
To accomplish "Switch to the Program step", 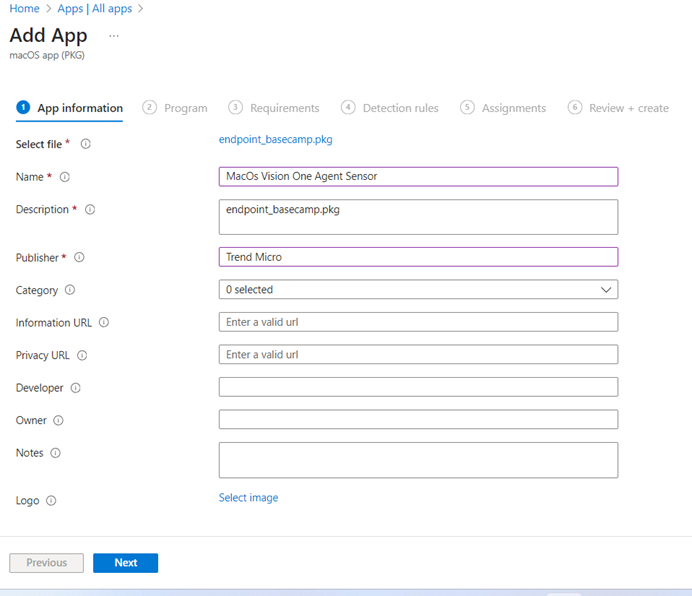I will [175, 108].
